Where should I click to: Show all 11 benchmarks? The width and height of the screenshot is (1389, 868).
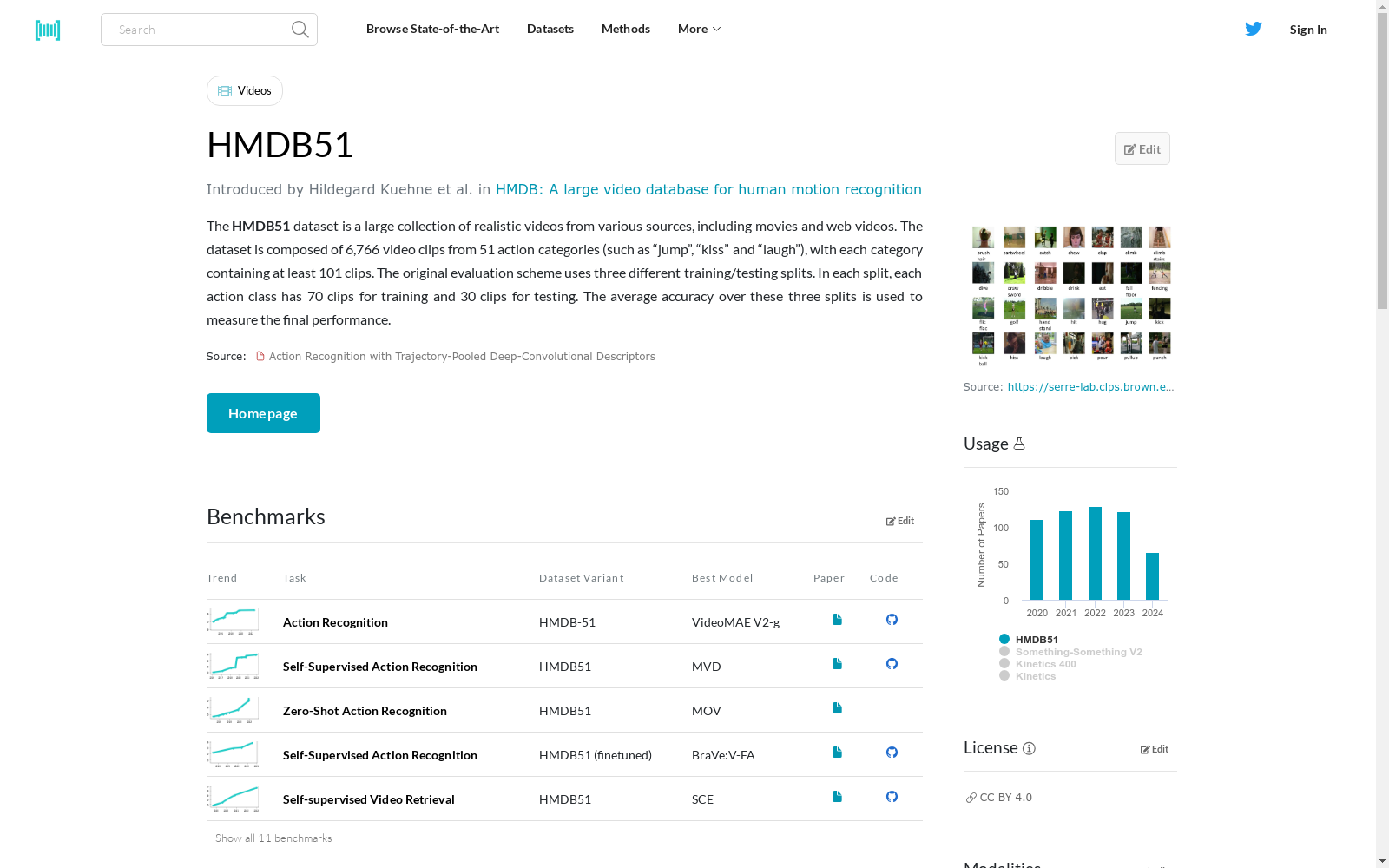273,838
